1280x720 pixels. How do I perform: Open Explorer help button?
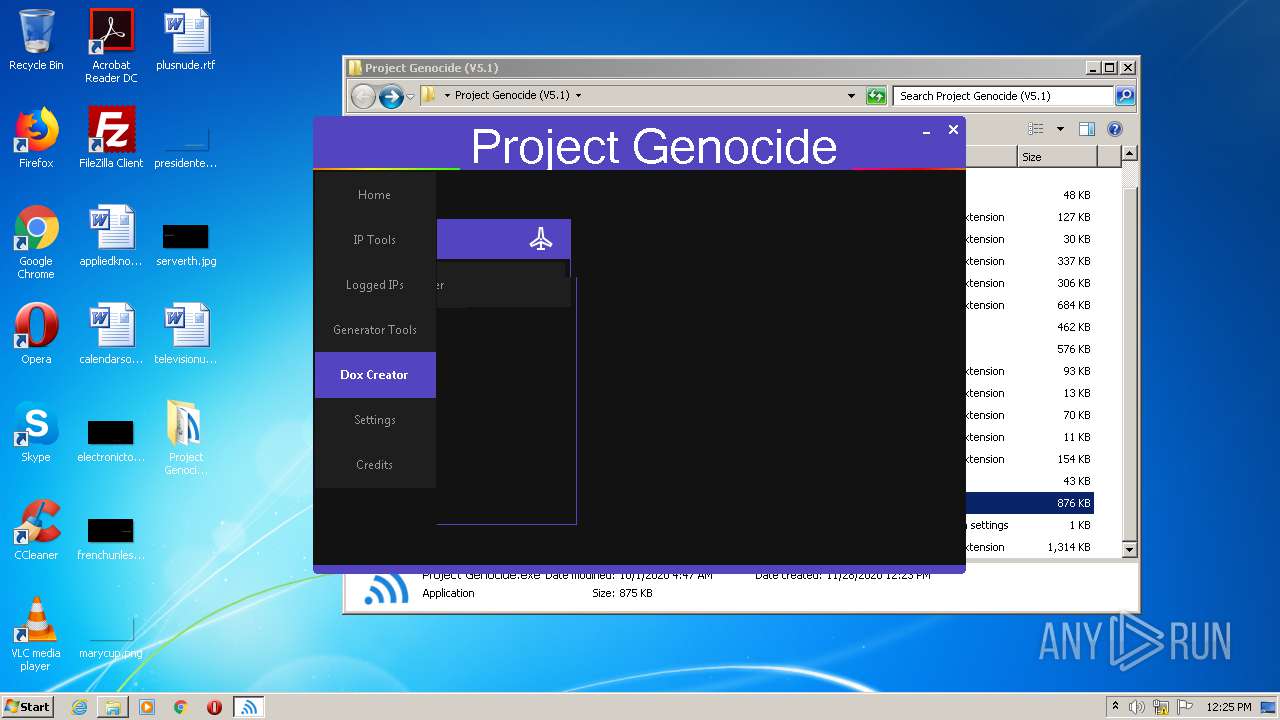pyautogui.click(x=1115, y=129)
